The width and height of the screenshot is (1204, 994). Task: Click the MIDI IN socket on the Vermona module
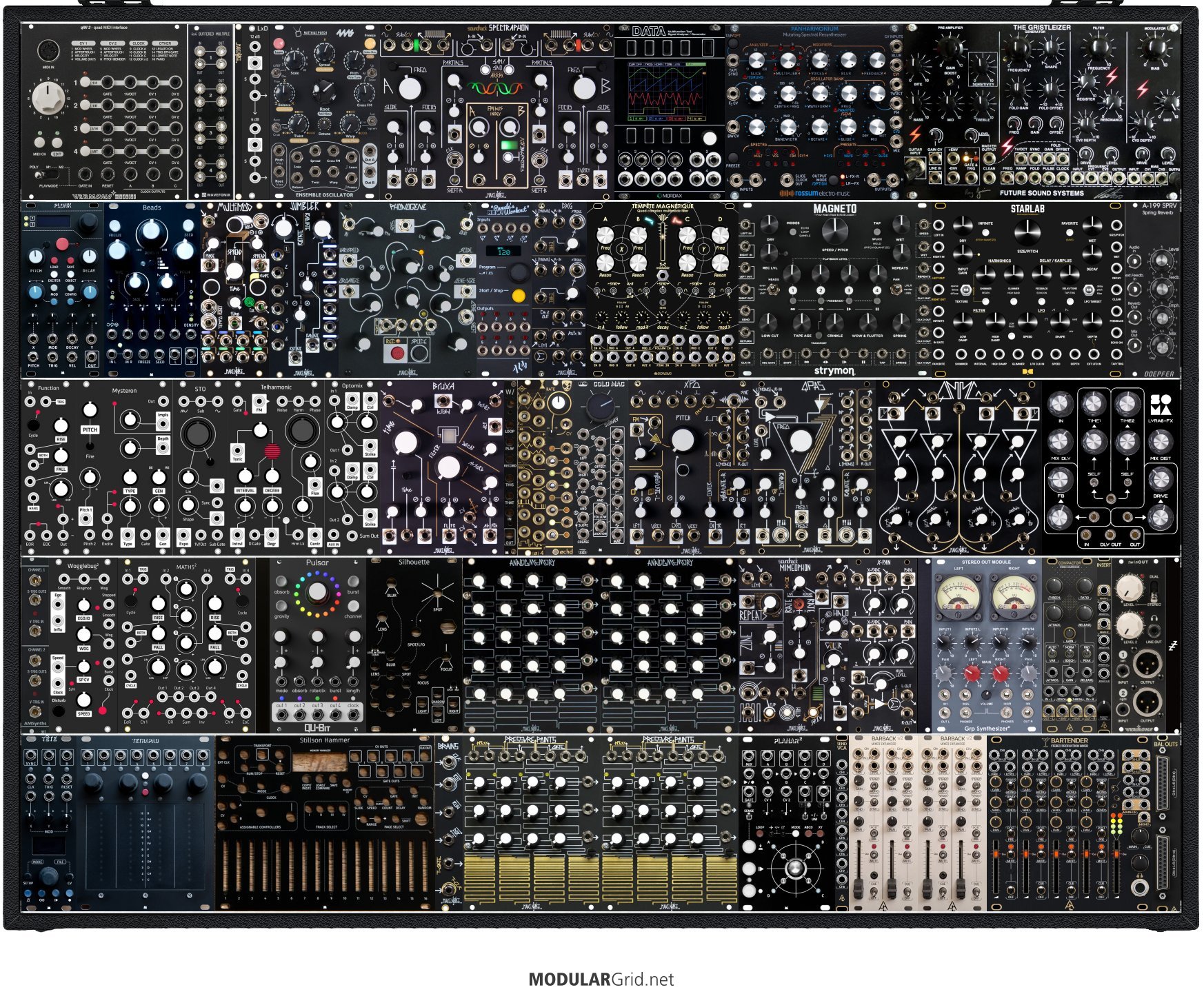tap(48, 52)
